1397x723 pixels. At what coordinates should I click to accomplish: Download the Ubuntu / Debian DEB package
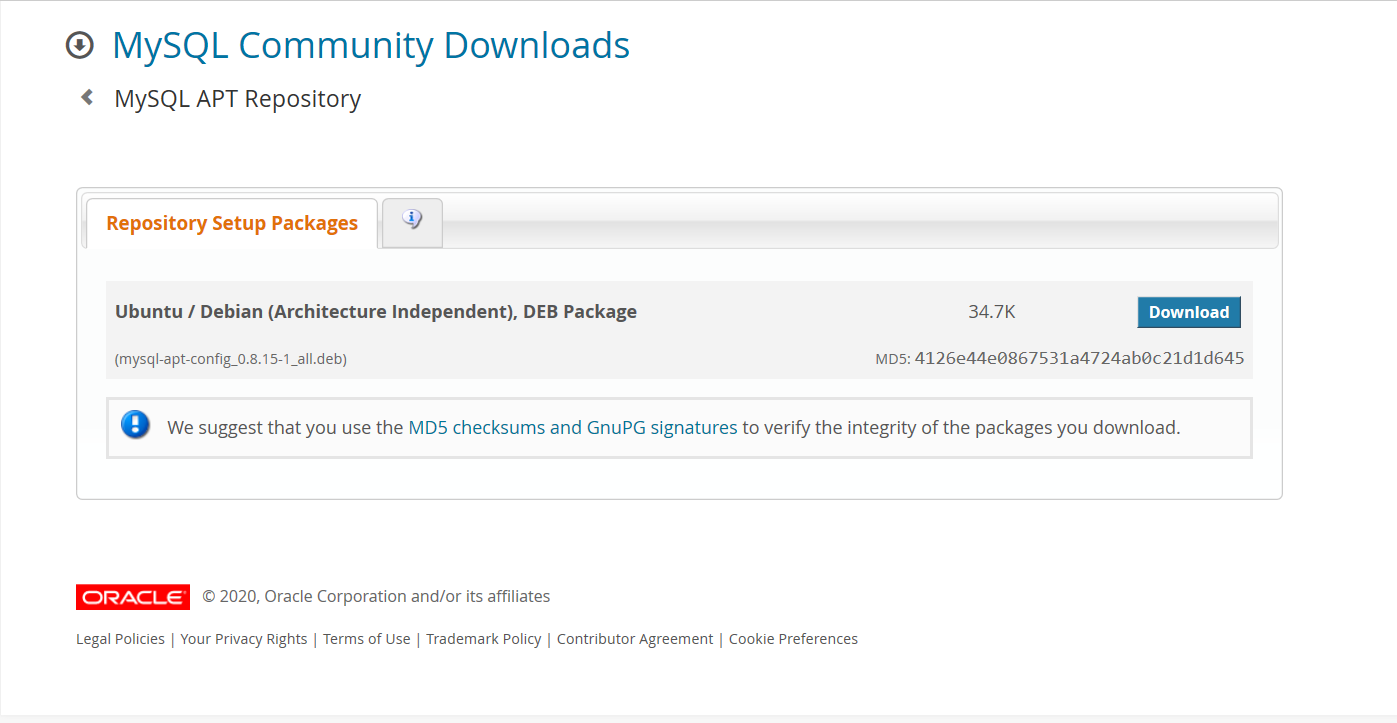click(1189, 312)
